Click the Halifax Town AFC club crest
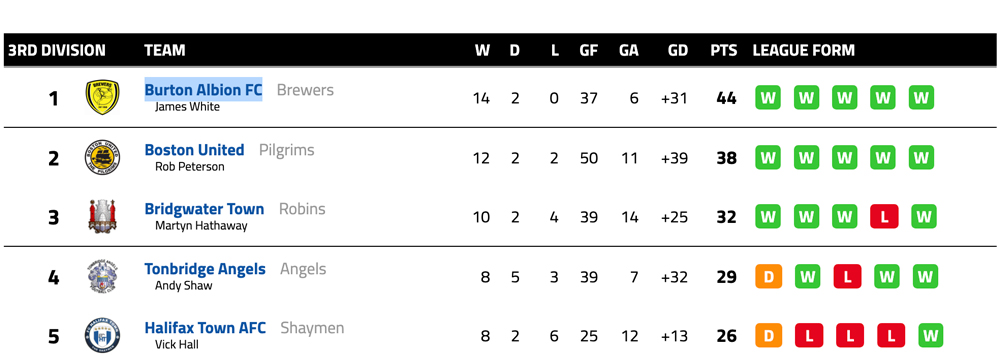 pyautogui.click(x=103, y=335)
